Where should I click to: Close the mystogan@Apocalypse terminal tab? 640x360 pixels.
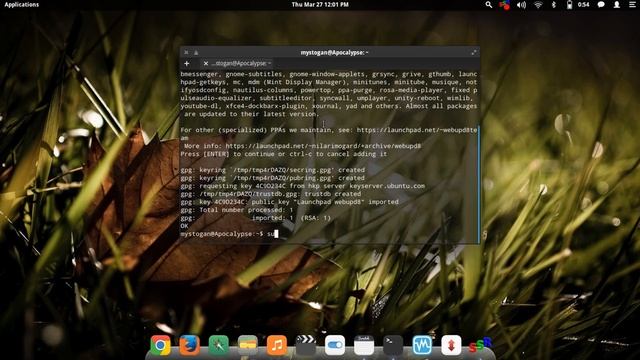[206, 63]
